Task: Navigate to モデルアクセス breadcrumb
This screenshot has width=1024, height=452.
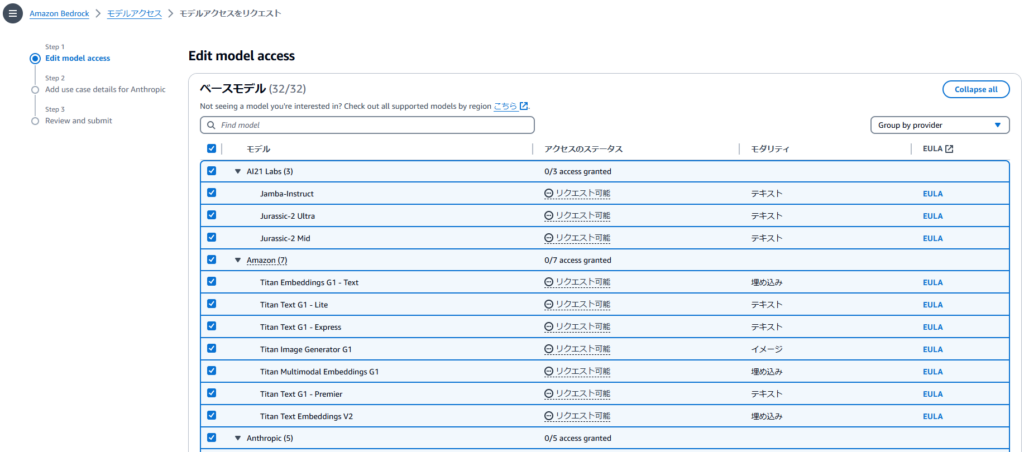Action: click(135, 14)
